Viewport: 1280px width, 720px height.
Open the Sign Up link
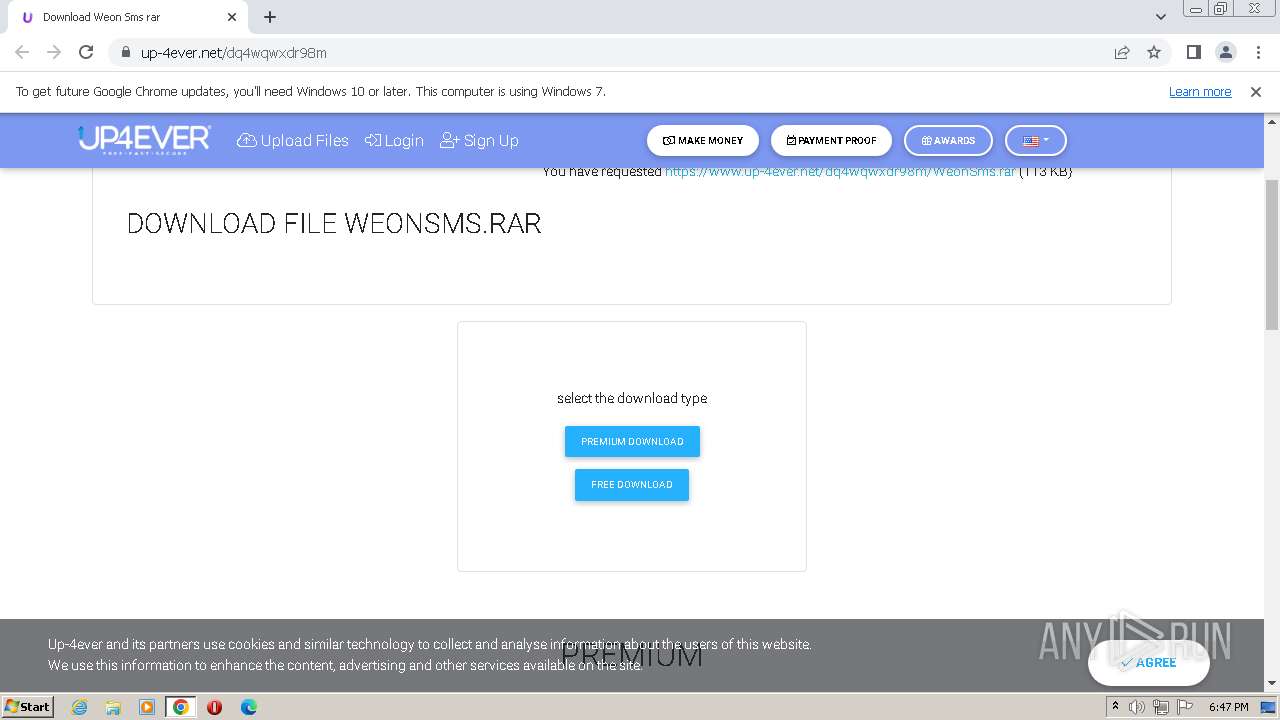[479, 140]
